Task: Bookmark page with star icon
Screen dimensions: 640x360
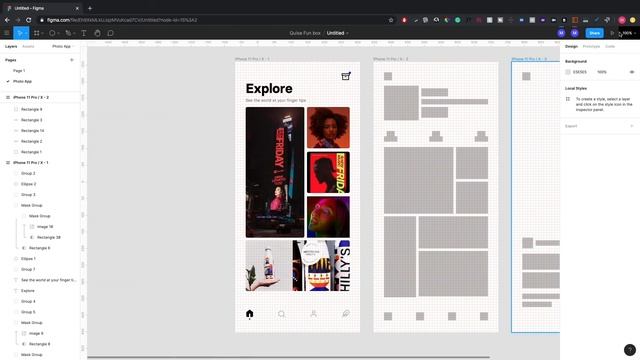Action: (391, 20)
